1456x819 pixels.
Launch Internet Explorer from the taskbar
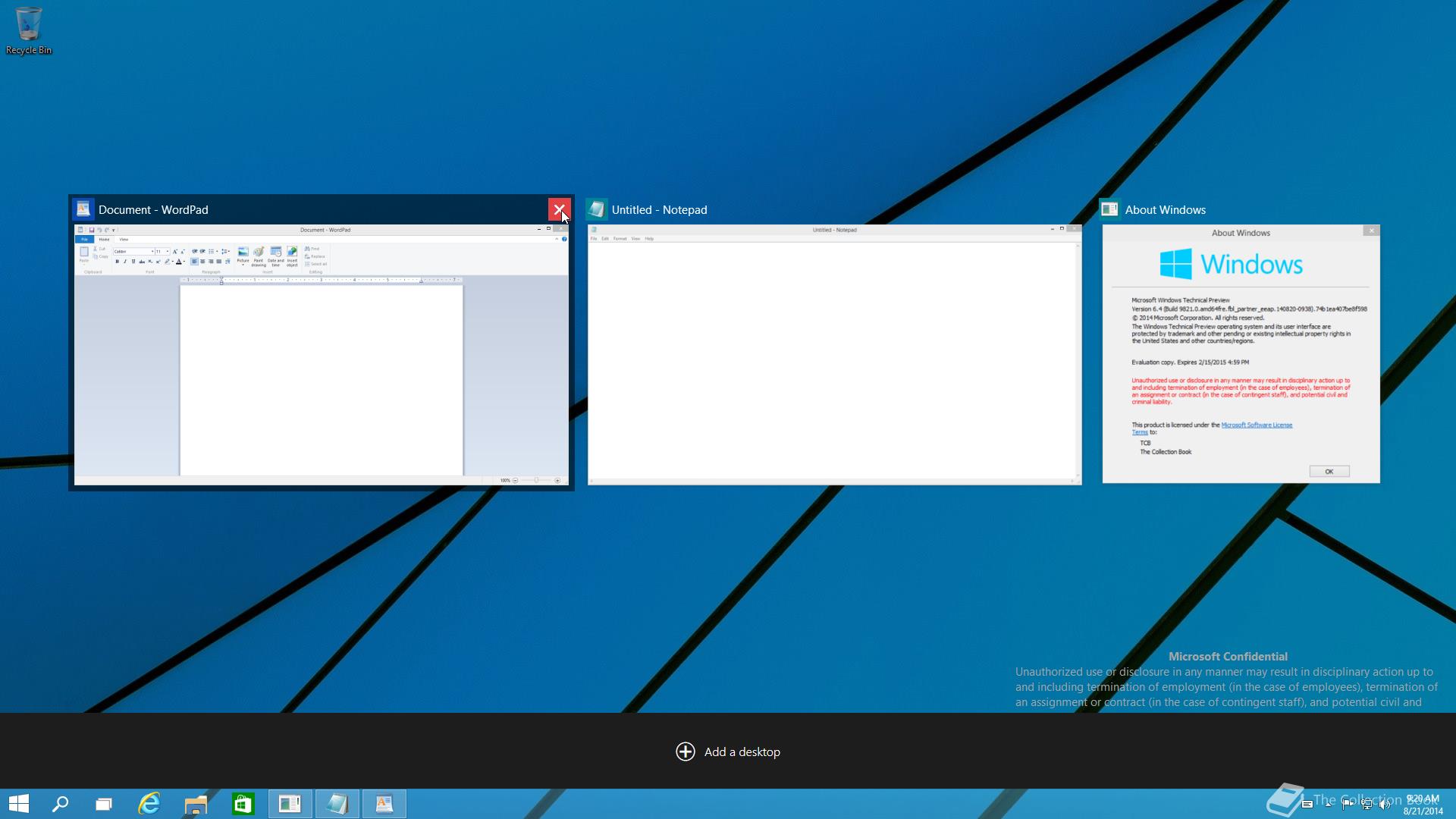(149, 804)
